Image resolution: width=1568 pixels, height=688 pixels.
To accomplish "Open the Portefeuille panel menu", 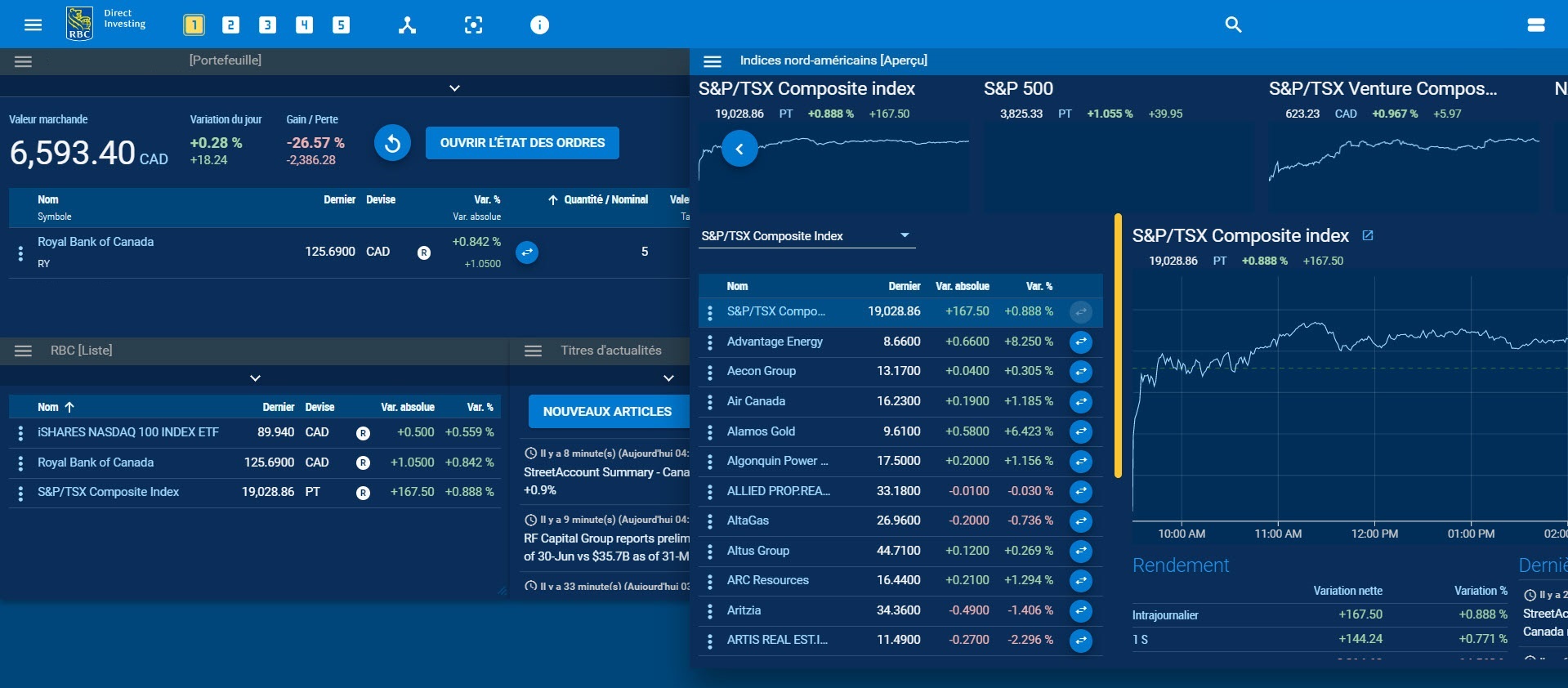I will click(23, 61).
